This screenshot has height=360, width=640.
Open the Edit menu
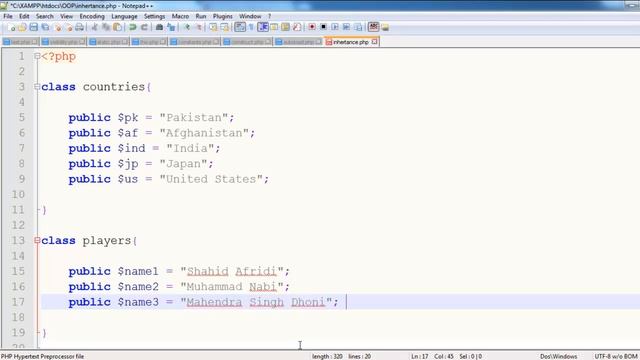point(24,16)
